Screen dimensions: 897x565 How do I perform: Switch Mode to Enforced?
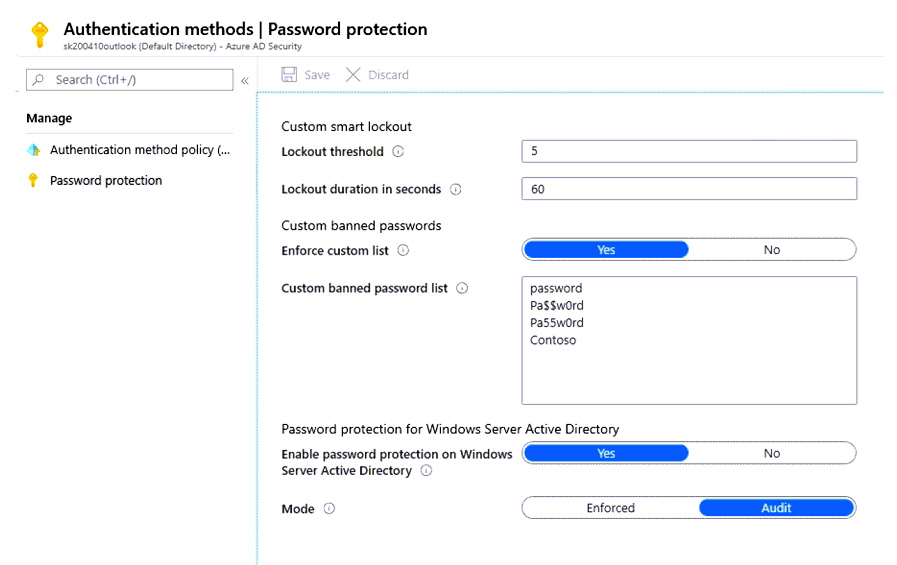pyautogui.click(x=610, y=508)
